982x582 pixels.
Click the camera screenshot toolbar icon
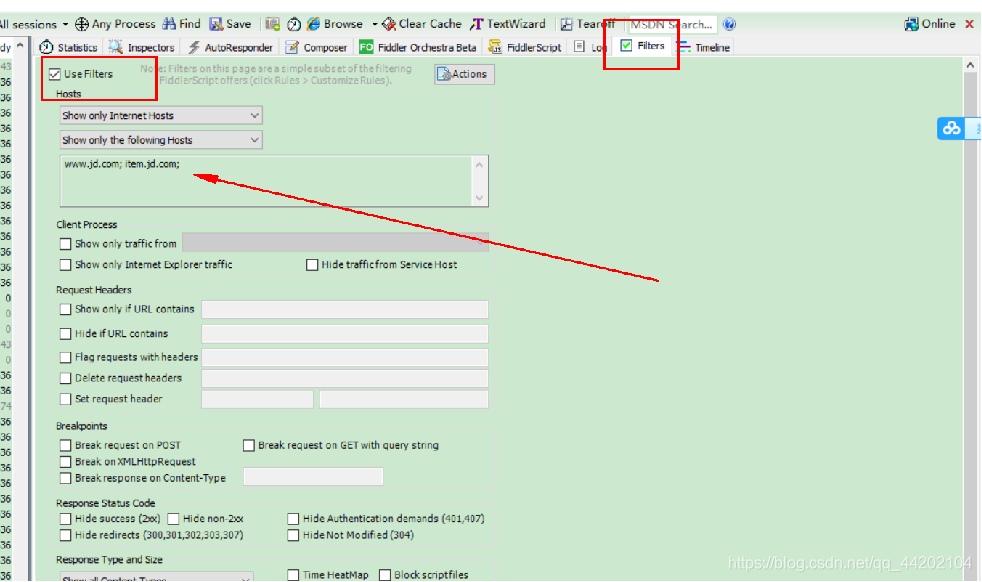(x=272, y=24)
